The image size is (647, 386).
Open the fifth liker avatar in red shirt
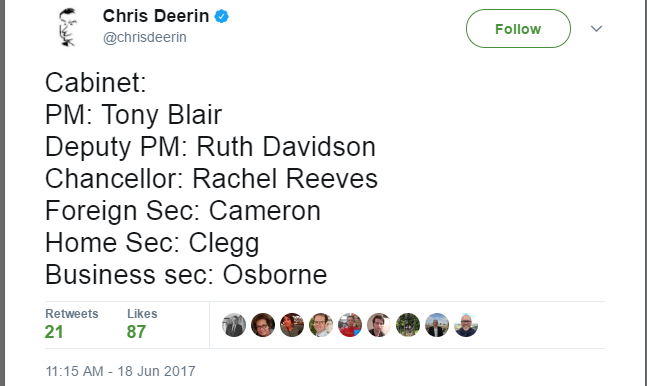coord(350,325)
